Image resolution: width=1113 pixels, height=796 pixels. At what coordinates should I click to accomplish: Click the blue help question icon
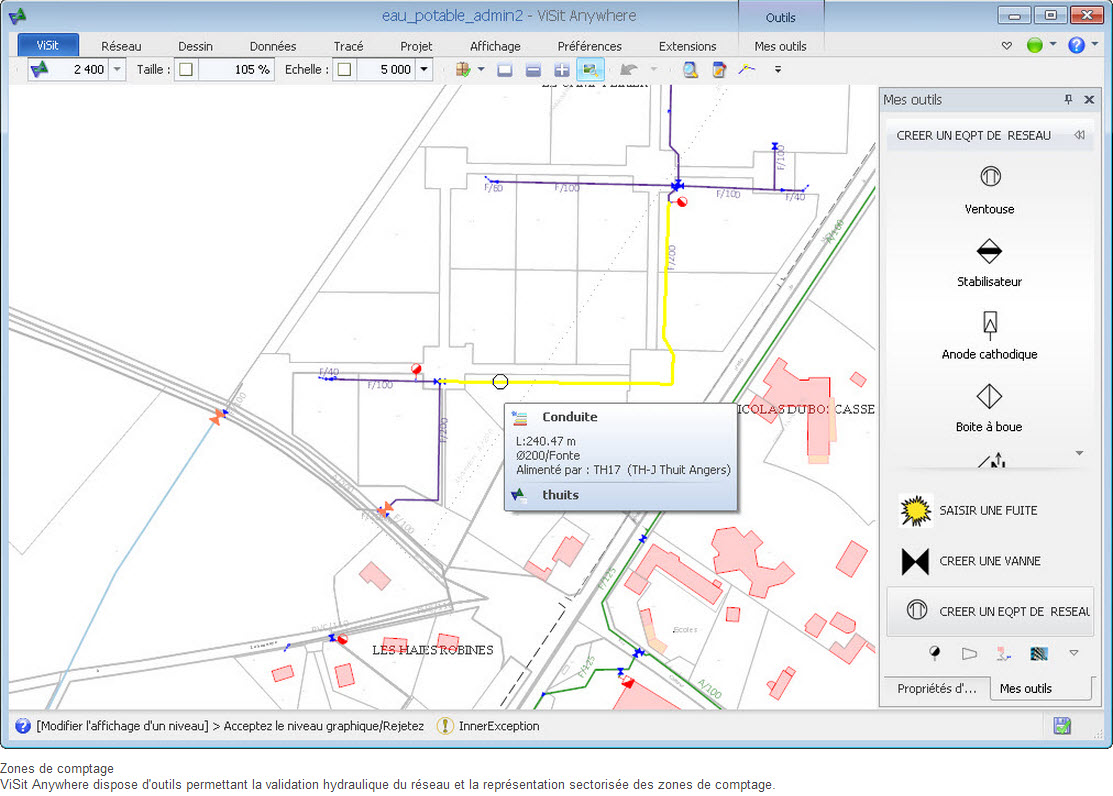pos(1076,45)
